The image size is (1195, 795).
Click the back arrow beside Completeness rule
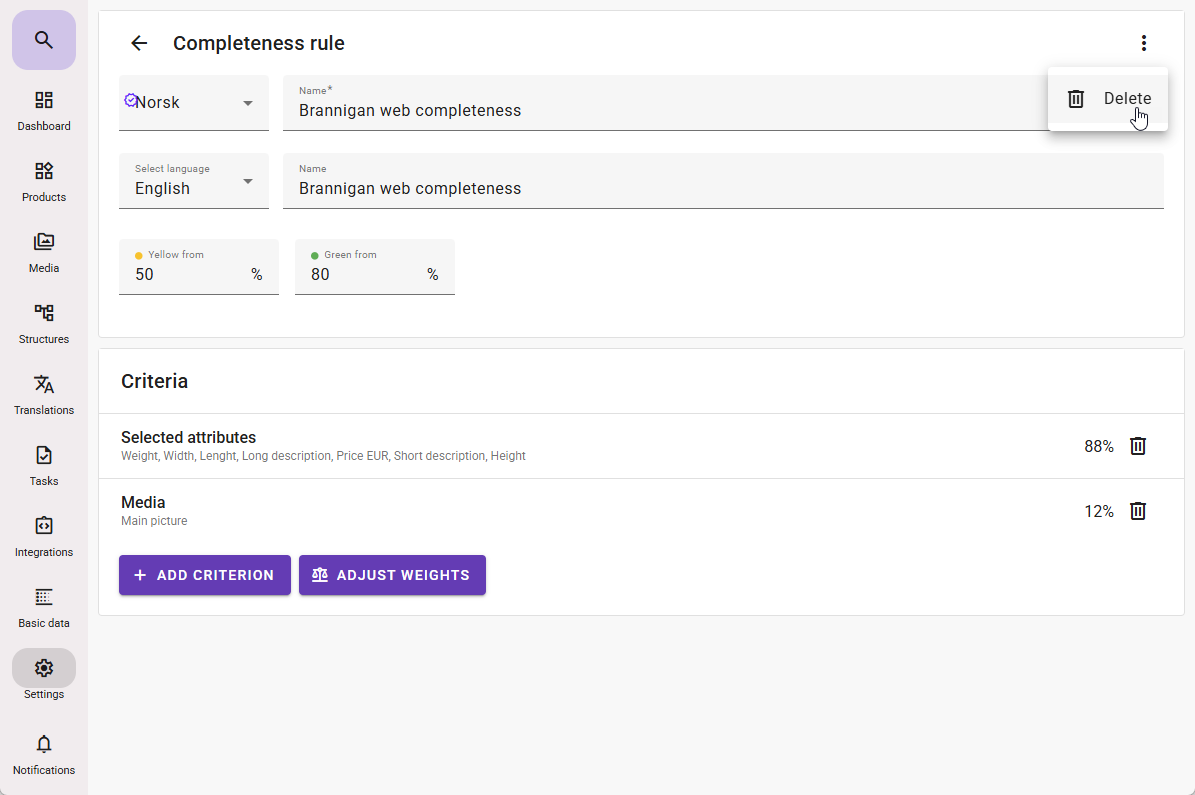click(x=139, y=43)
